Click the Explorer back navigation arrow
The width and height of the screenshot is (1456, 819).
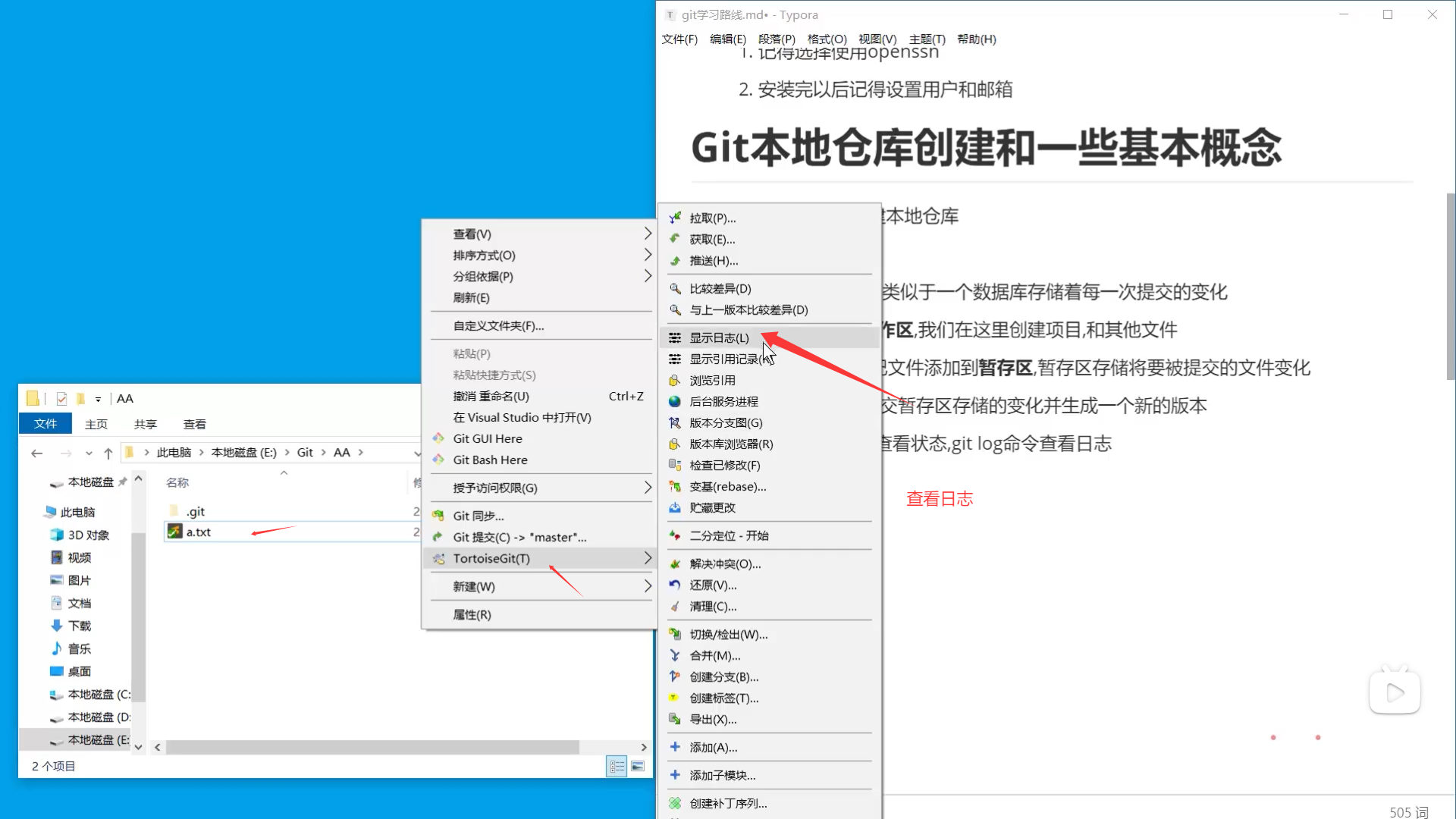point(36,452)
